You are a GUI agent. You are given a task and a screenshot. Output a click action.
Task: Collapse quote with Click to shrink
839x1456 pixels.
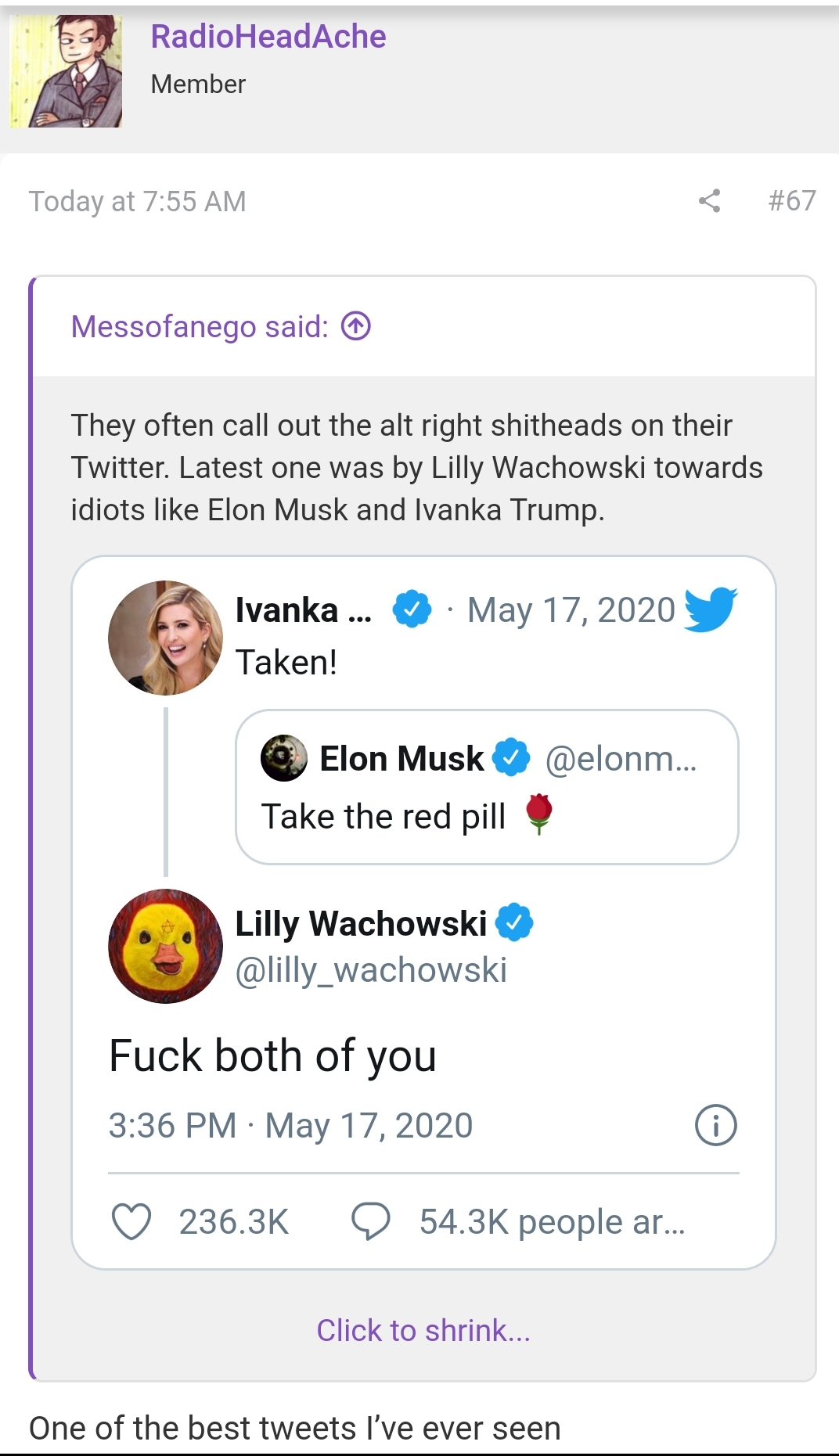click(x=423, y=1330)
